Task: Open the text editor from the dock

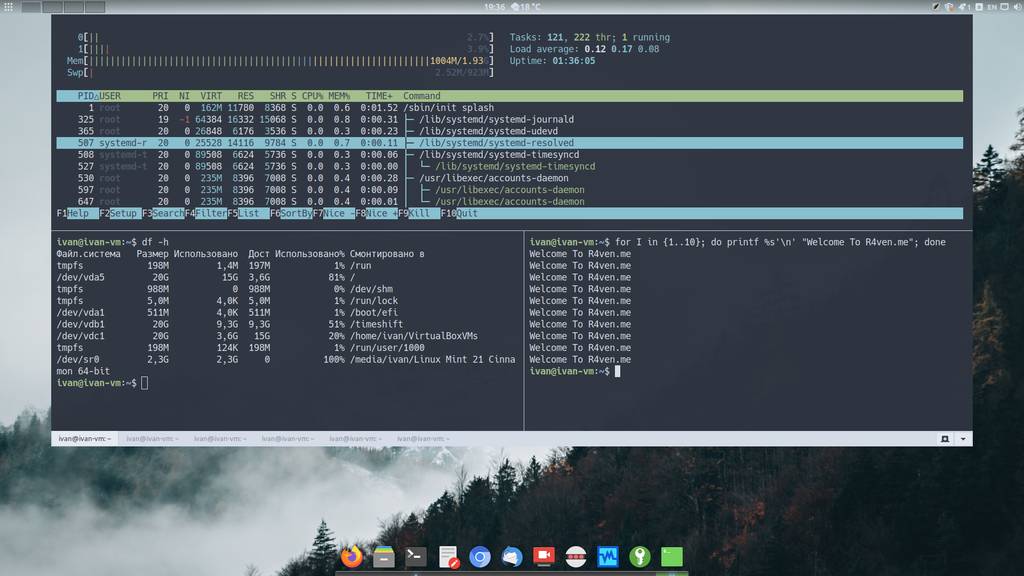Action: (448, 557)
